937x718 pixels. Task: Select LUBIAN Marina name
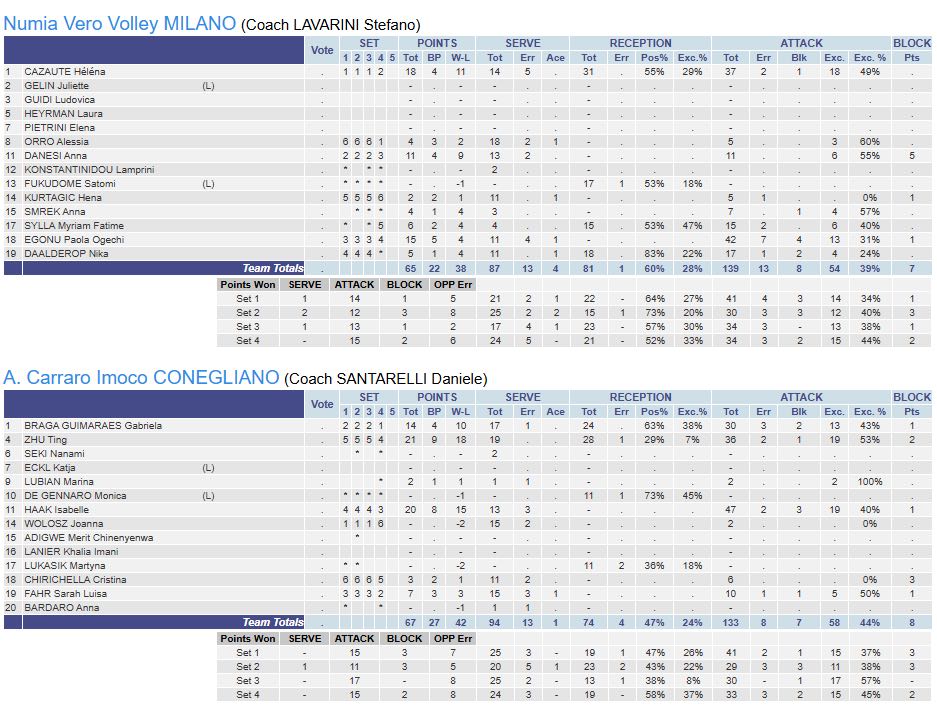point(59,482)
